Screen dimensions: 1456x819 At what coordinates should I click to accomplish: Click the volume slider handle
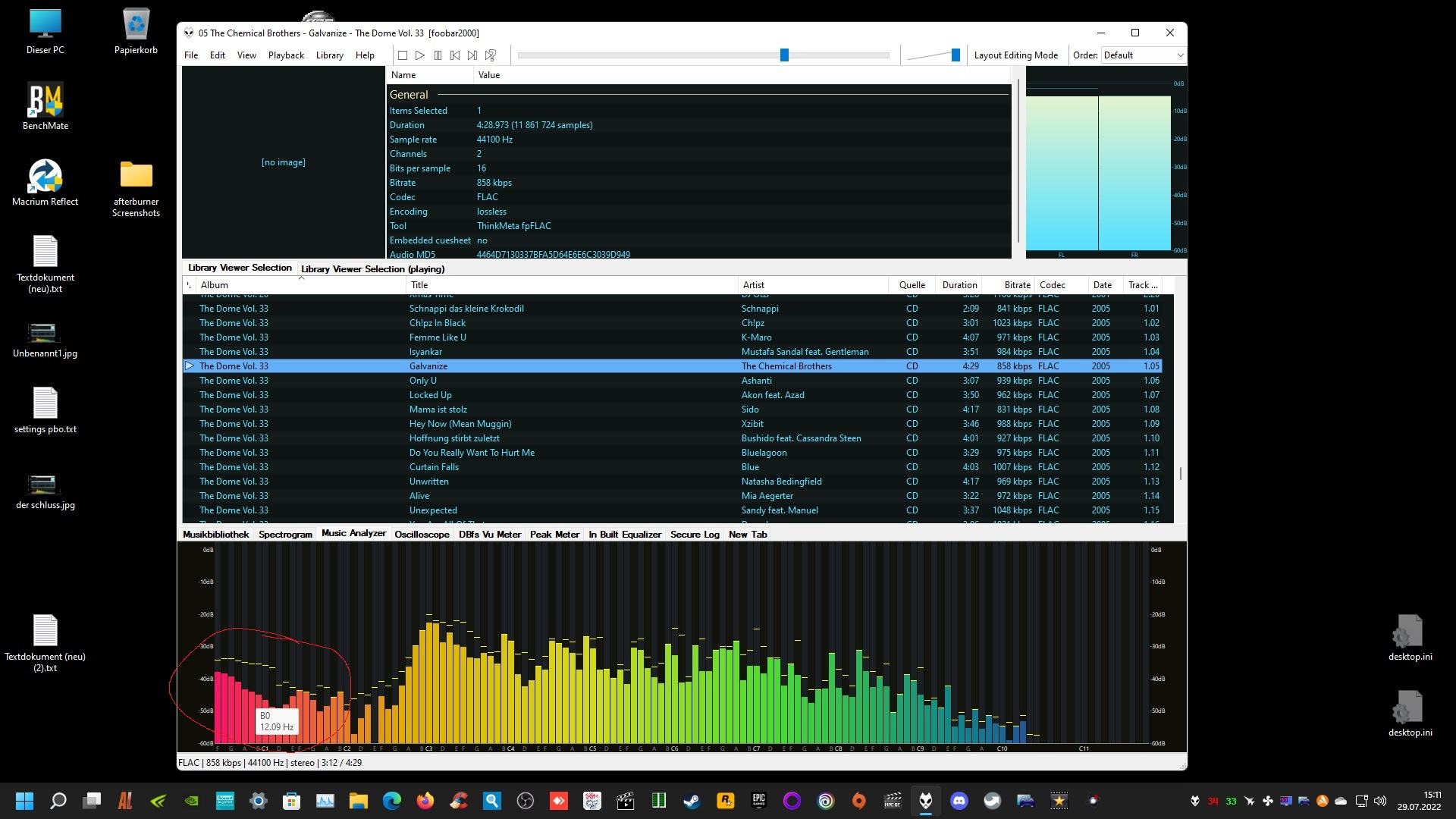point(955,55)
